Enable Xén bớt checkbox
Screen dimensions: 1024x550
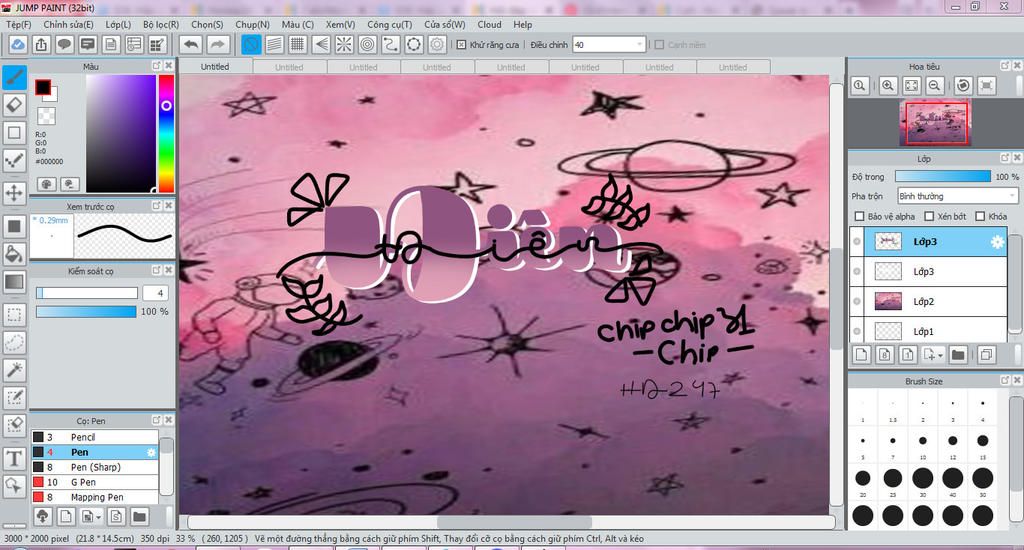pos(929,216)
